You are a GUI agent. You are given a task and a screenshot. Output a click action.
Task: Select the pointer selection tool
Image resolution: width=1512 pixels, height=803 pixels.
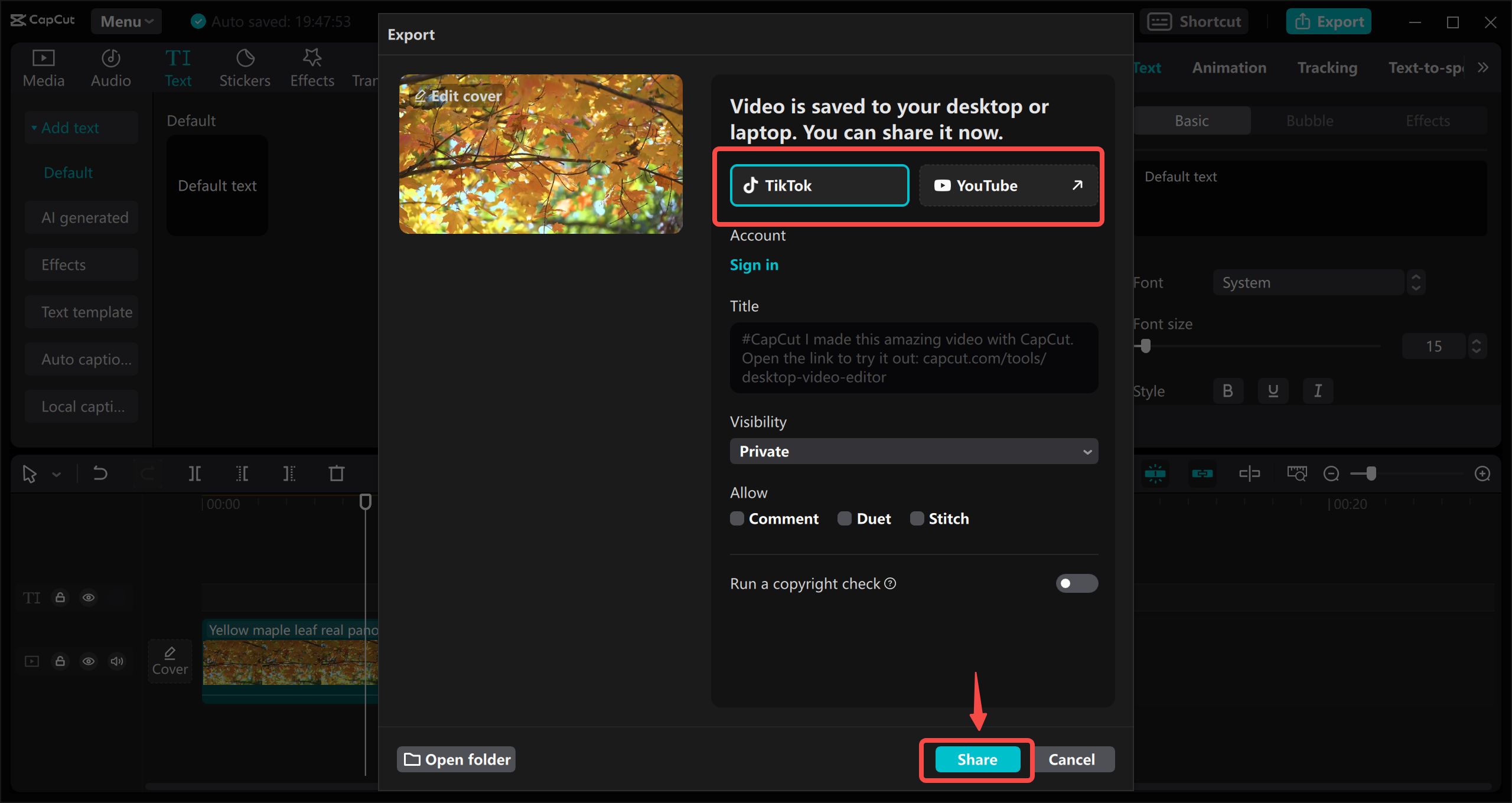click(30, 474)
